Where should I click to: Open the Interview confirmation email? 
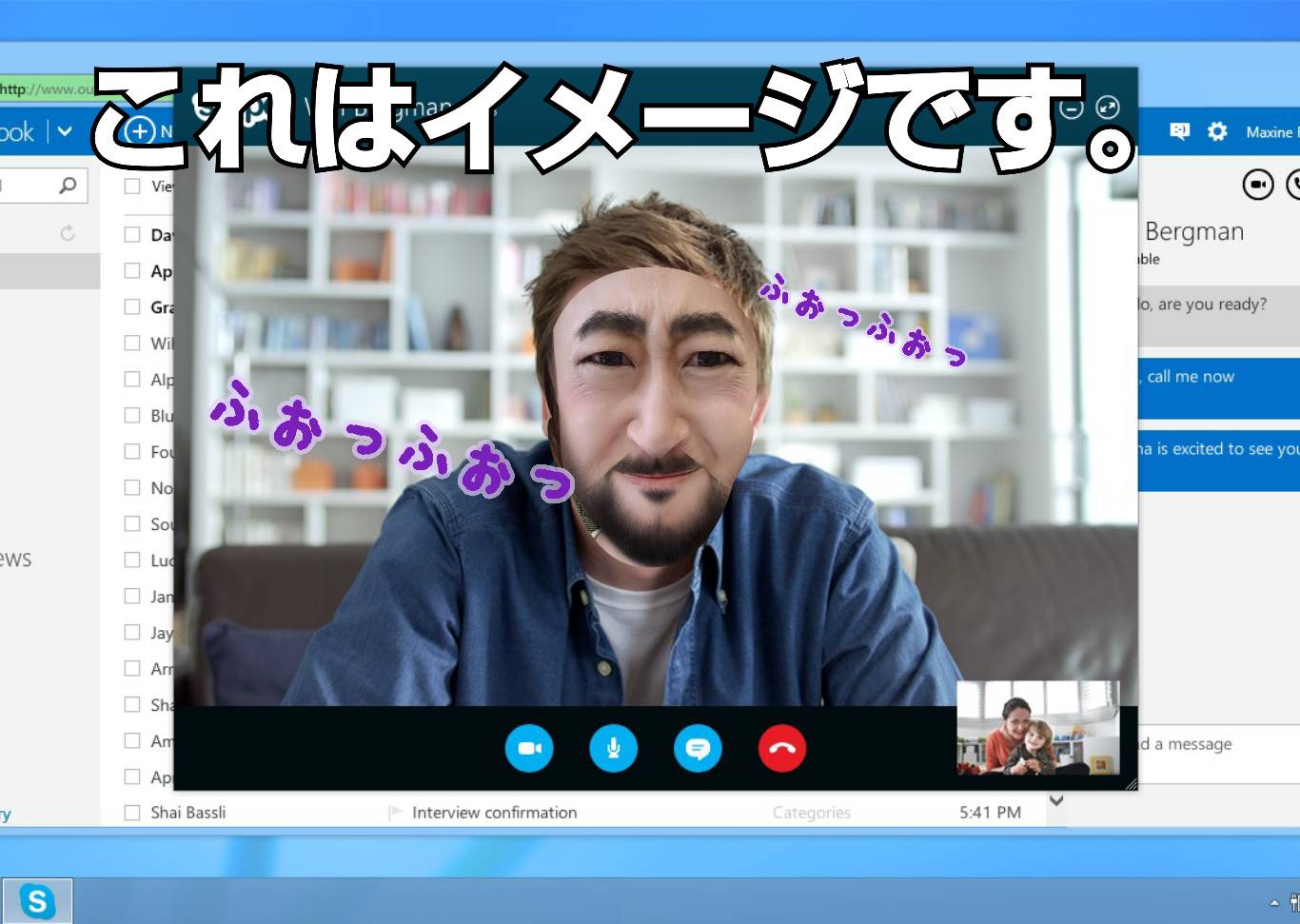tap(494, 813)
